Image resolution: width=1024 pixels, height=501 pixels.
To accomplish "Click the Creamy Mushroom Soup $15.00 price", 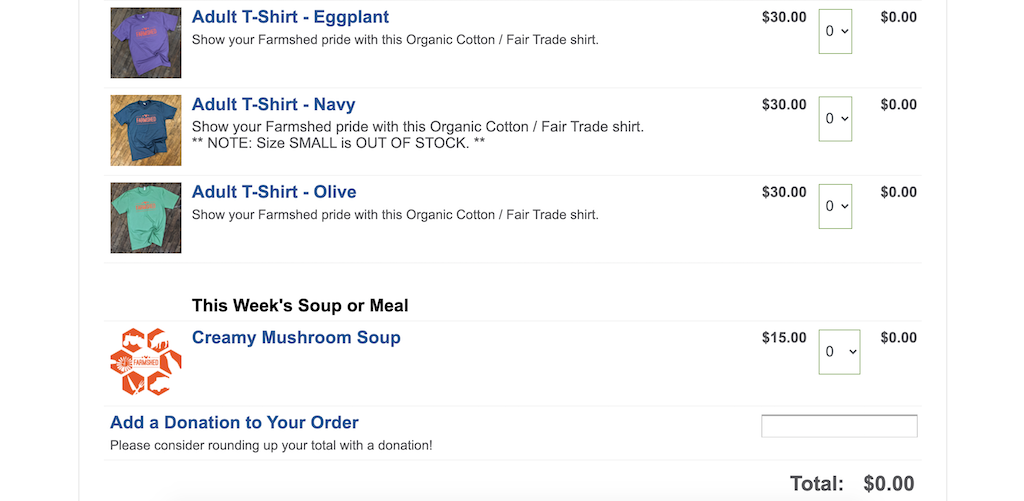I will pos(784,338).
